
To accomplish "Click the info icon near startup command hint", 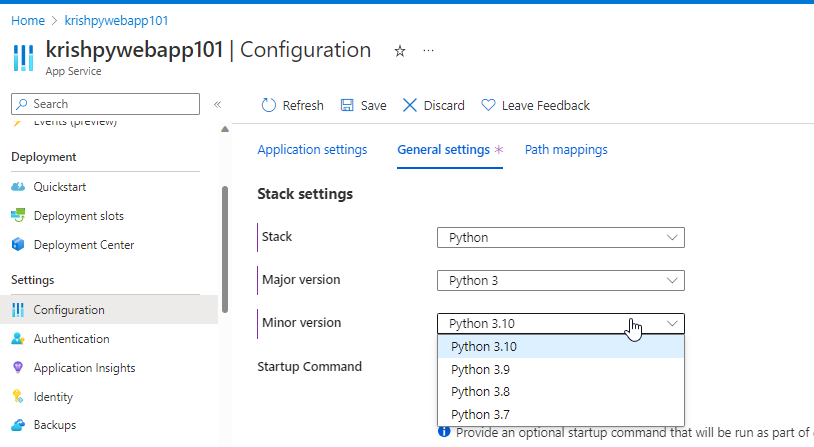I will (x=444, y=432).
